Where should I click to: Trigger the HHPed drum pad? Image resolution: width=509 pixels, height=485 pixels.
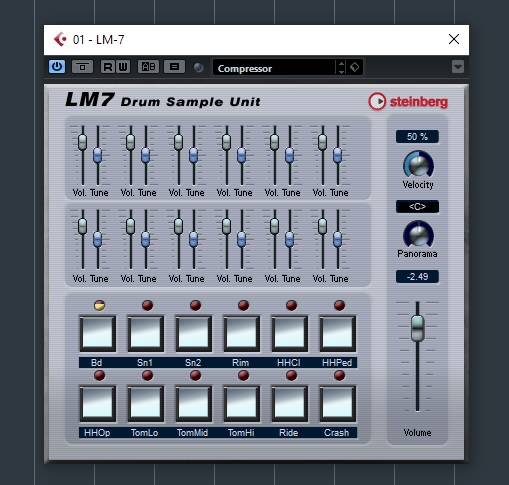[338, 334]
